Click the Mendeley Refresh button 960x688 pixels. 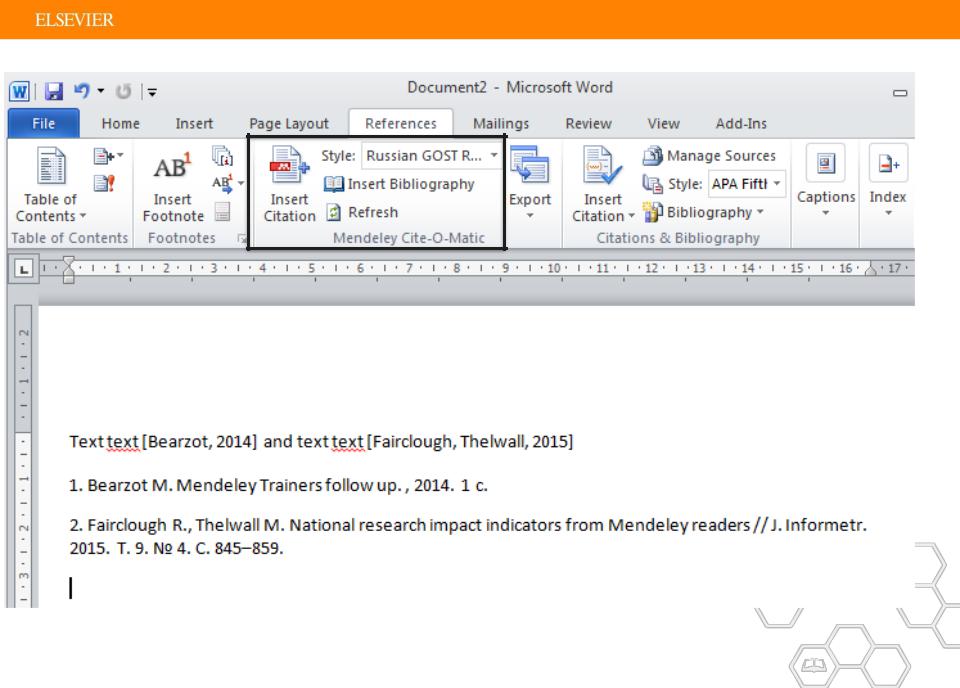(x=362, y=212)
